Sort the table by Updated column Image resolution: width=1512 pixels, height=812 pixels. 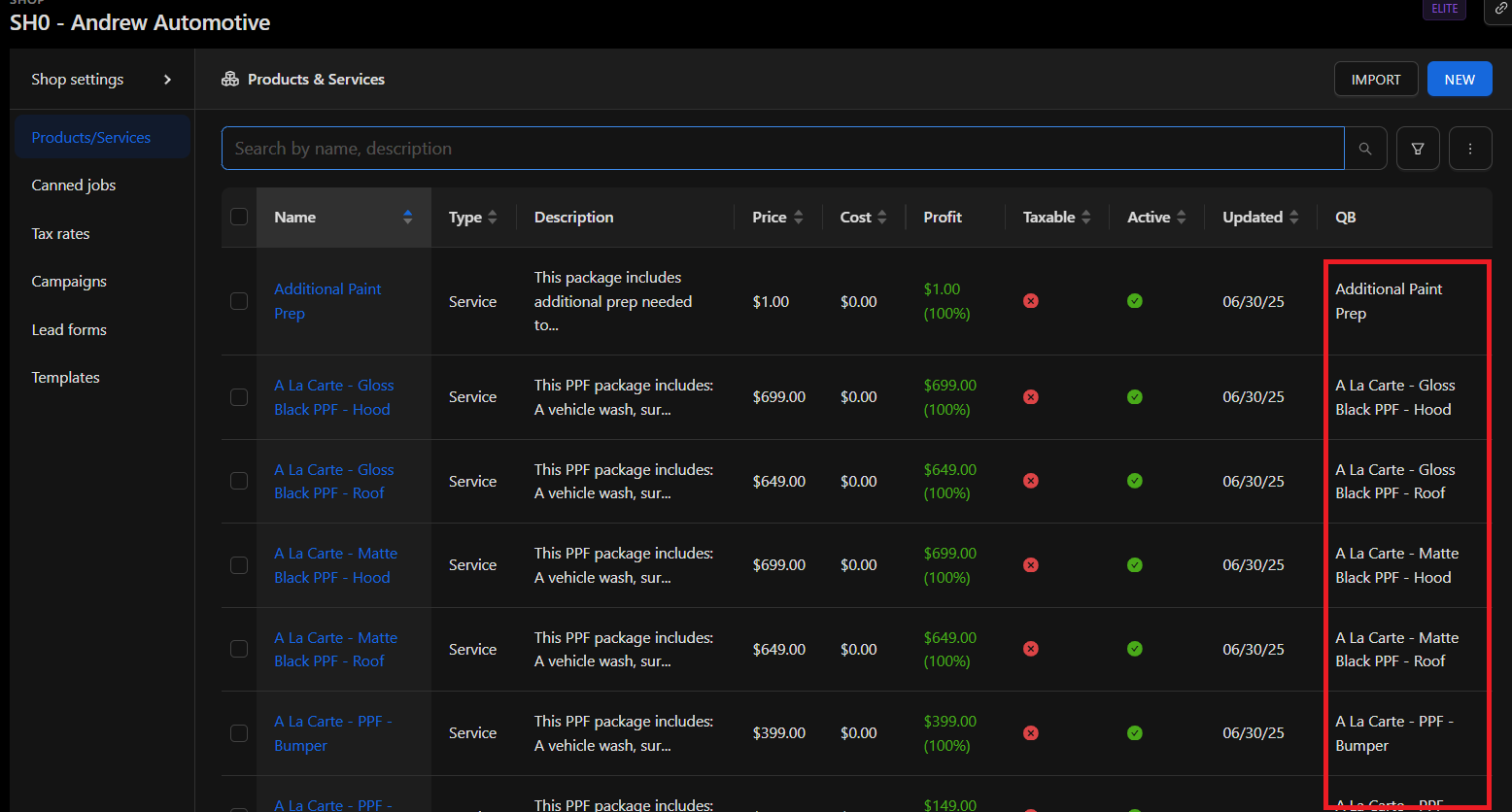click(x=1293, y=218)
